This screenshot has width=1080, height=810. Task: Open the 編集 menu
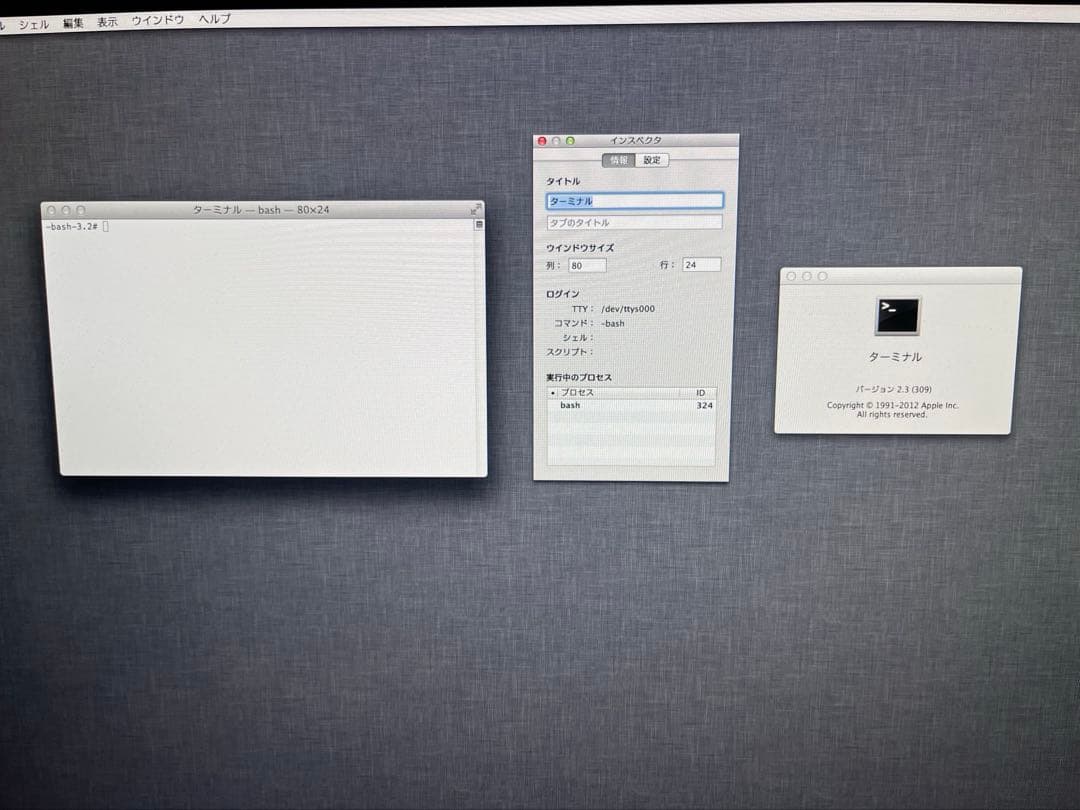(72, 21)
